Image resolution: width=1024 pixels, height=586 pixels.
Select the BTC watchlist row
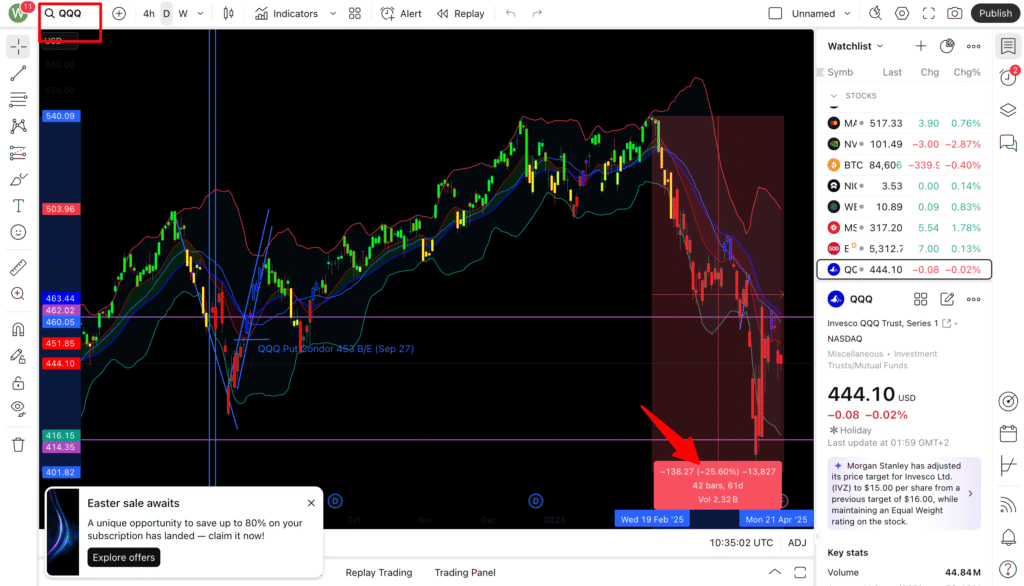pyautogui.click(x=904, y=165)
